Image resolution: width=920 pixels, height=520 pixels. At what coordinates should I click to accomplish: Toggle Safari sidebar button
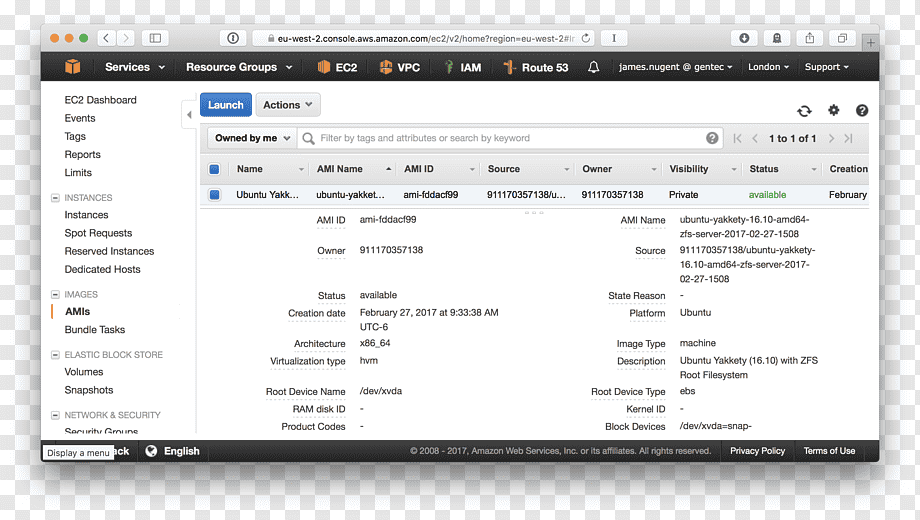point(155,38)
